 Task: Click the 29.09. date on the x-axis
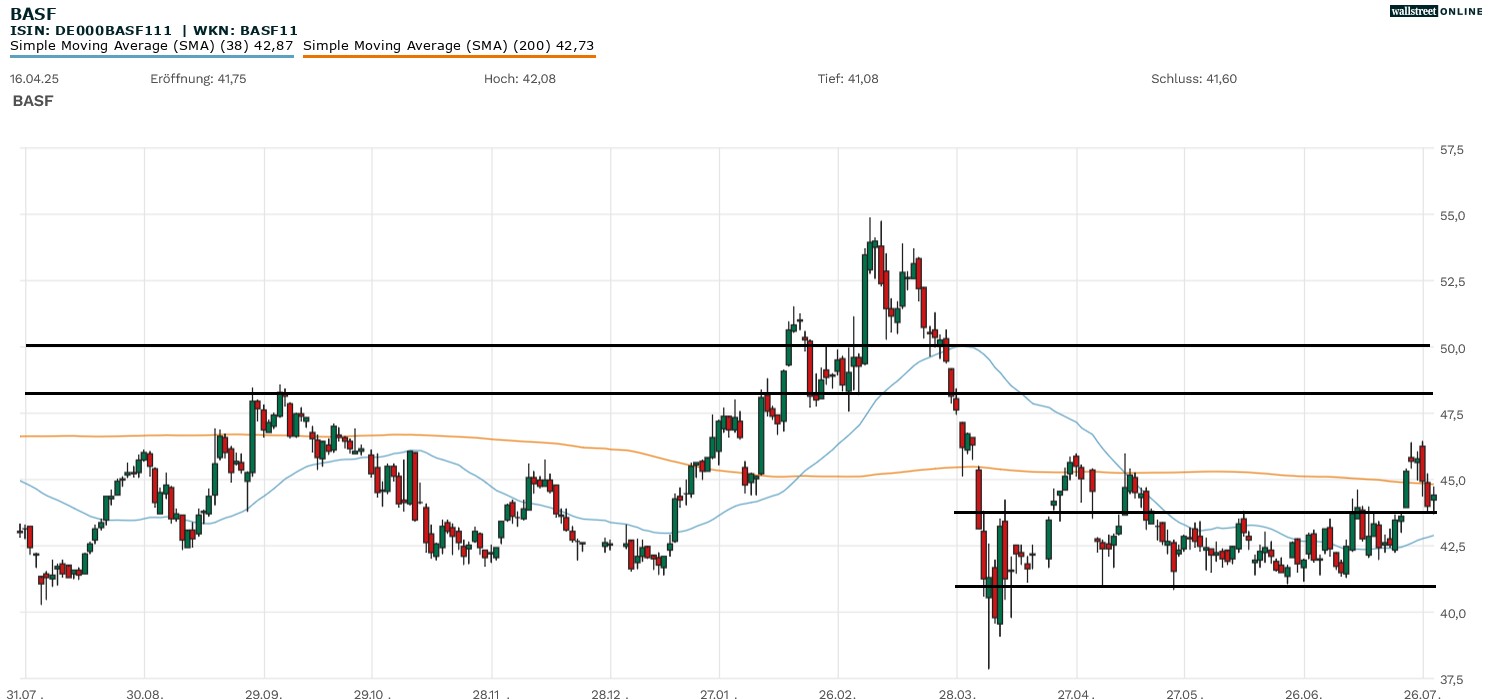point(264,692)
